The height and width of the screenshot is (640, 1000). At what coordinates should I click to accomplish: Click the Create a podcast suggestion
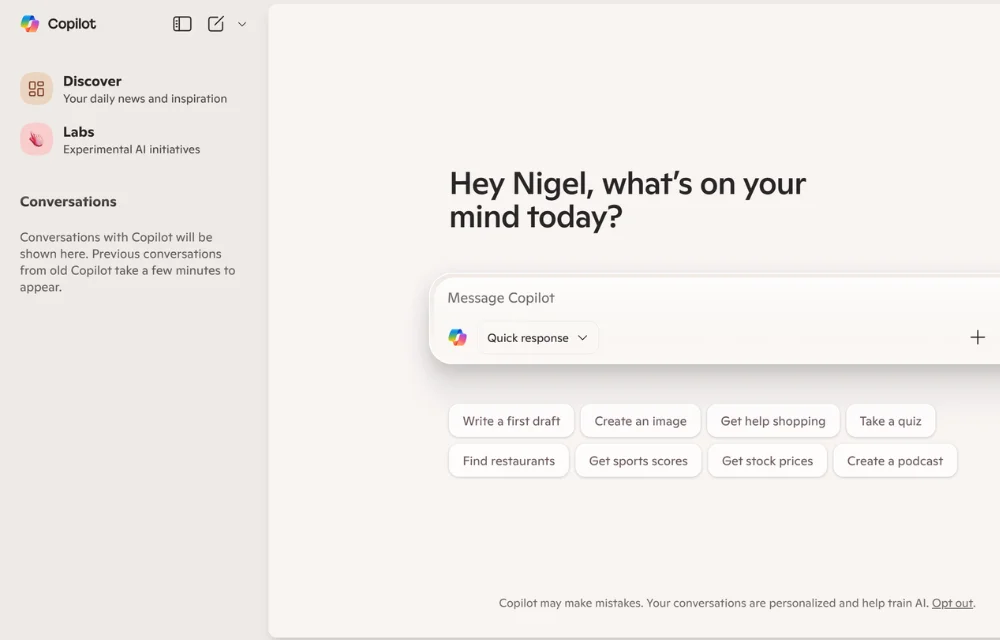click(895, 460)
